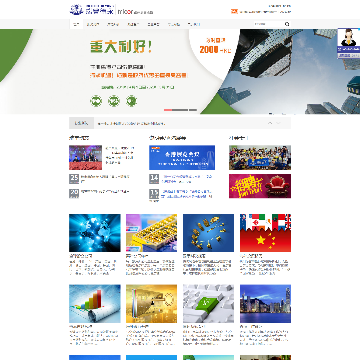This screenshot has width=360, height=360.
Task: Open the glowing blue world map thumbnail
Action: click(95, 233)
